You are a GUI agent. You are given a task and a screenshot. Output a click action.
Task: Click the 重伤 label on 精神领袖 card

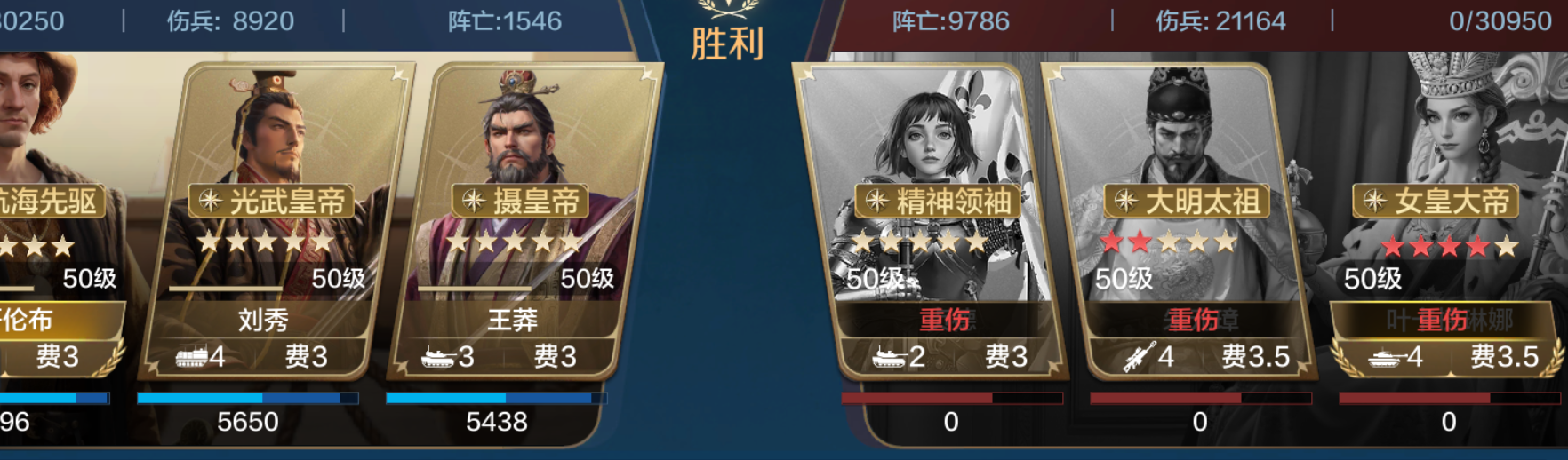coord(944,320)
